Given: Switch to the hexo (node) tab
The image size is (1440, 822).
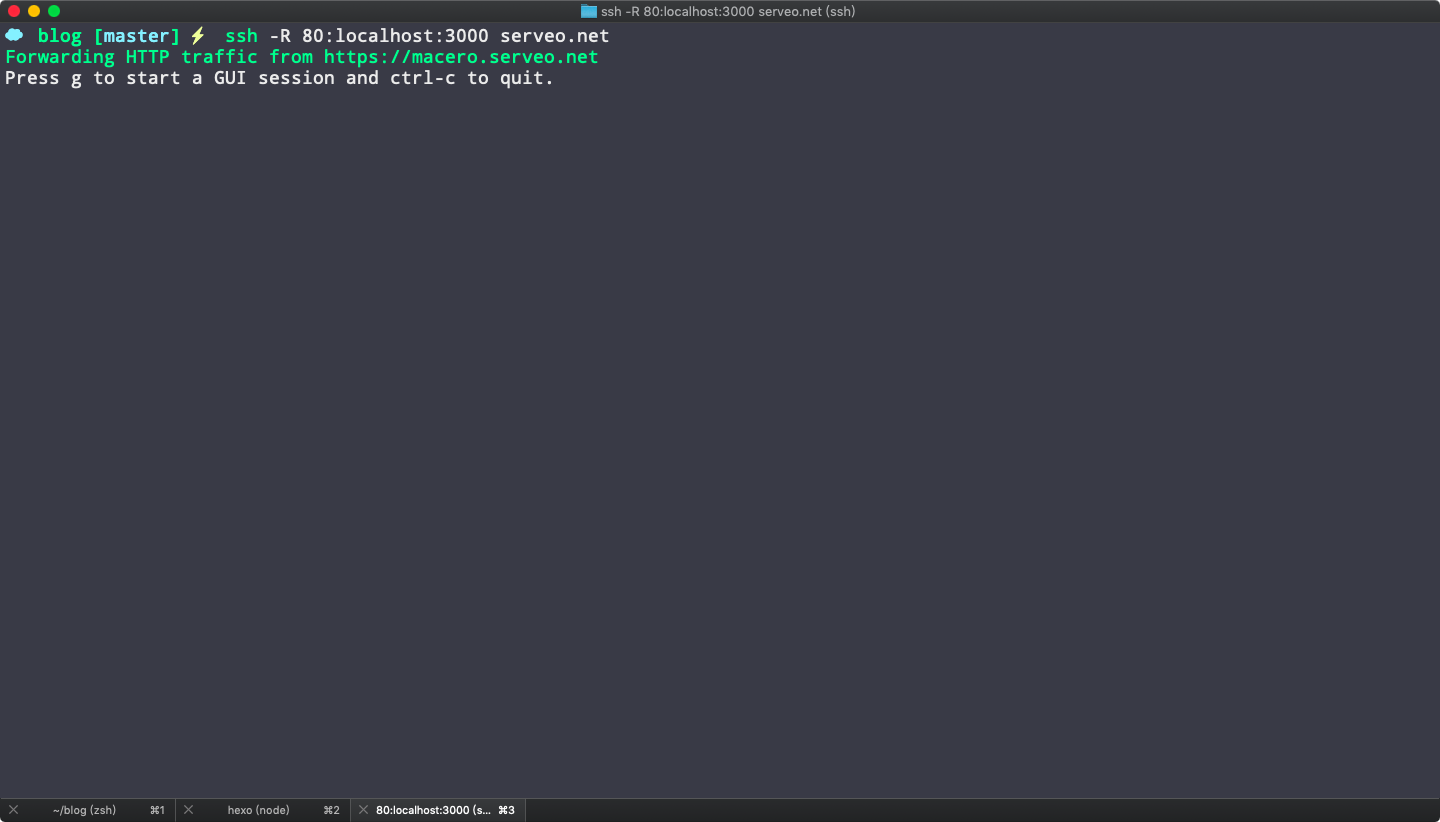Looking at the screenshot, I should click(258, 810).
